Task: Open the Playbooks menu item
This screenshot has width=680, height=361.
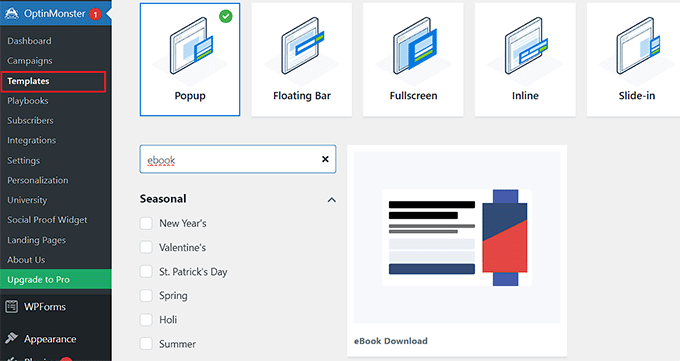Action: pos(28,101)
